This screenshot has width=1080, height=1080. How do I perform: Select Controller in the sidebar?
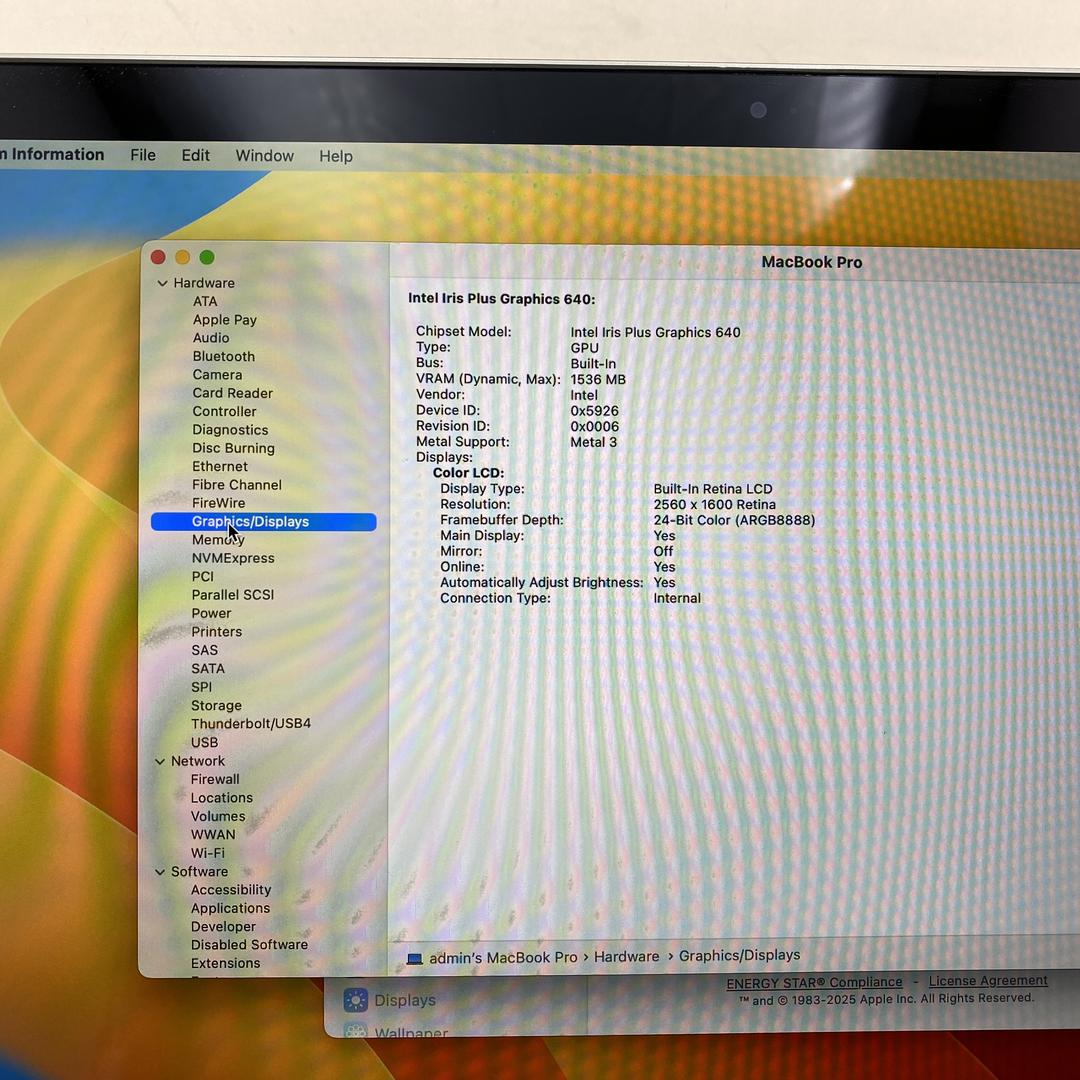[x=224, y=411]
